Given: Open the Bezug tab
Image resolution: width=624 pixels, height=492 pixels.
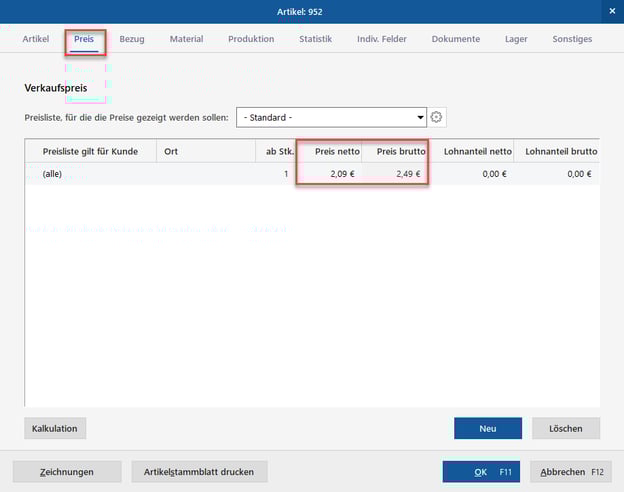Looking at the screenshot, I should 132,39.
